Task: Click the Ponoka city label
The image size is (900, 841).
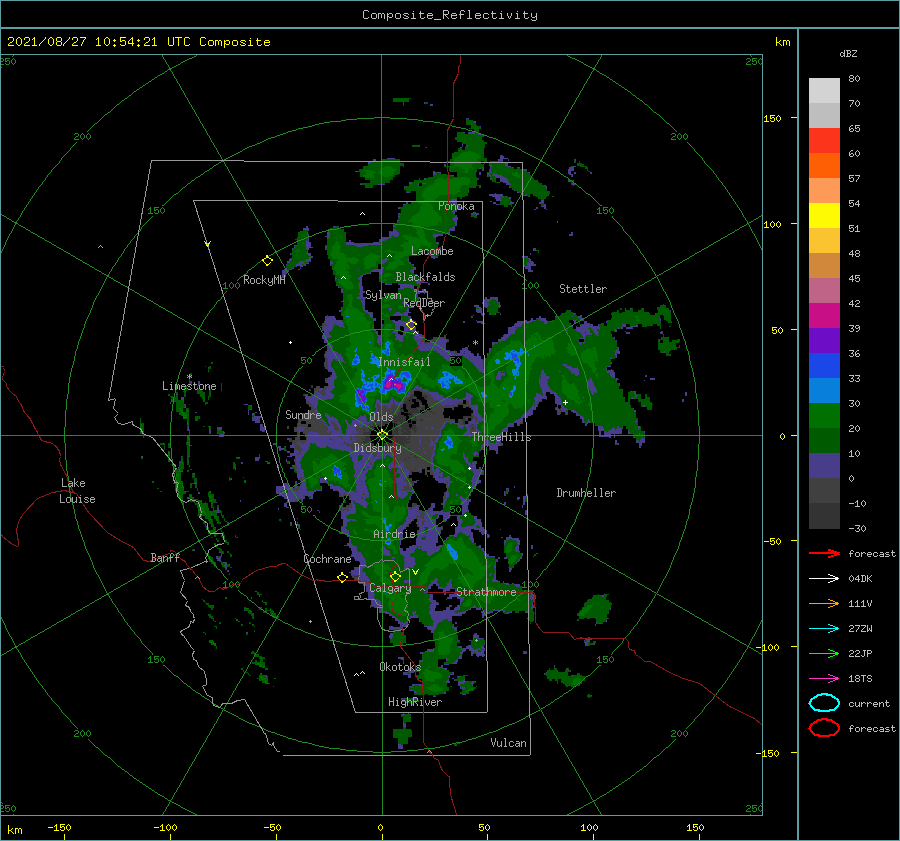Action: point(456,206)
